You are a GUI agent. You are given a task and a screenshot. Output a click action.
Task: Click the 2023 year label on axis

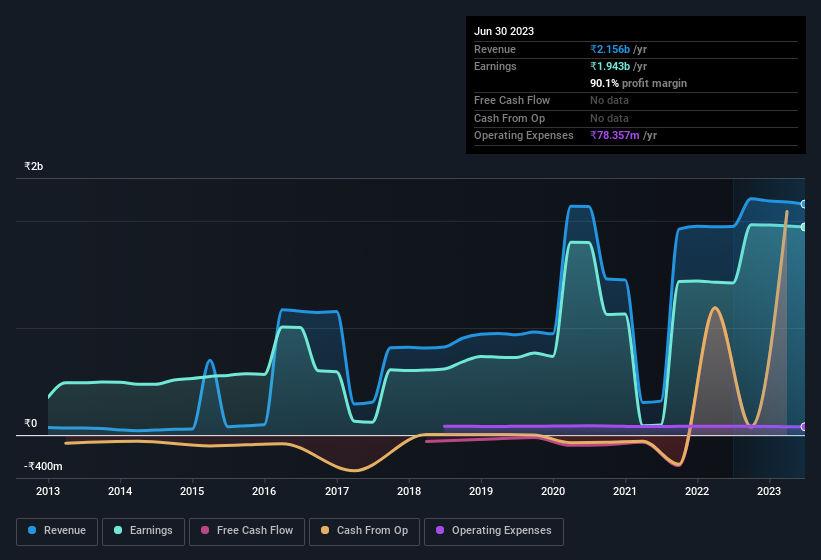769,491
